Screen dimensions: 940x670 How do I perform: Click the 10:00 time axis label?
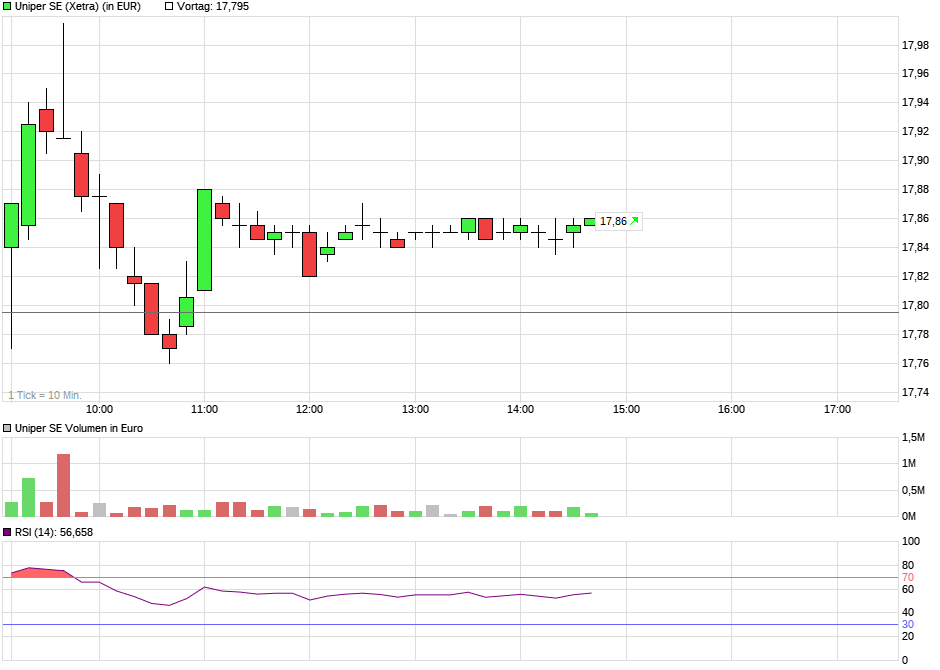click(x=100, y=409)
